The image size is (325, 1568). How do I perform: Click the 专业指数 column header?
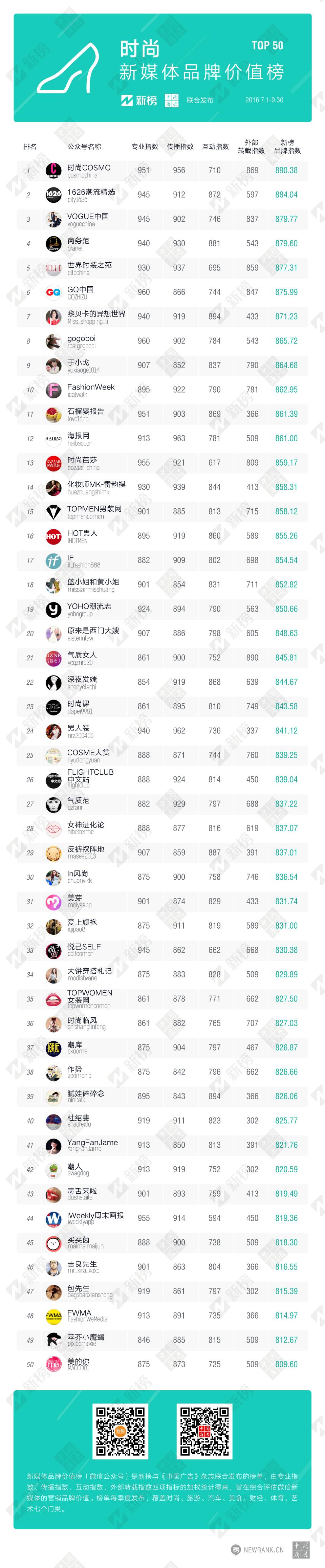coord(145,147)
